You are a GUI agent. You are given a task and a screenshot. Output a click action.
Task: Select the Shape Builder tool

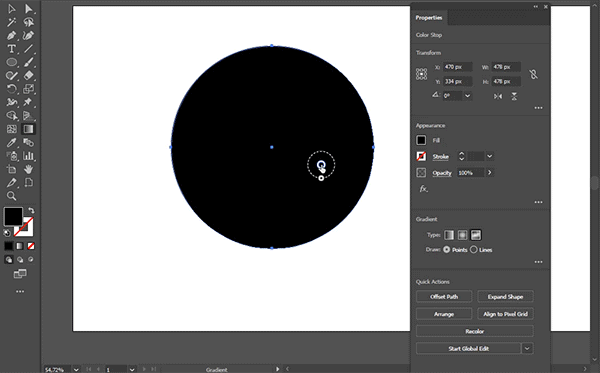coord(11,116)
